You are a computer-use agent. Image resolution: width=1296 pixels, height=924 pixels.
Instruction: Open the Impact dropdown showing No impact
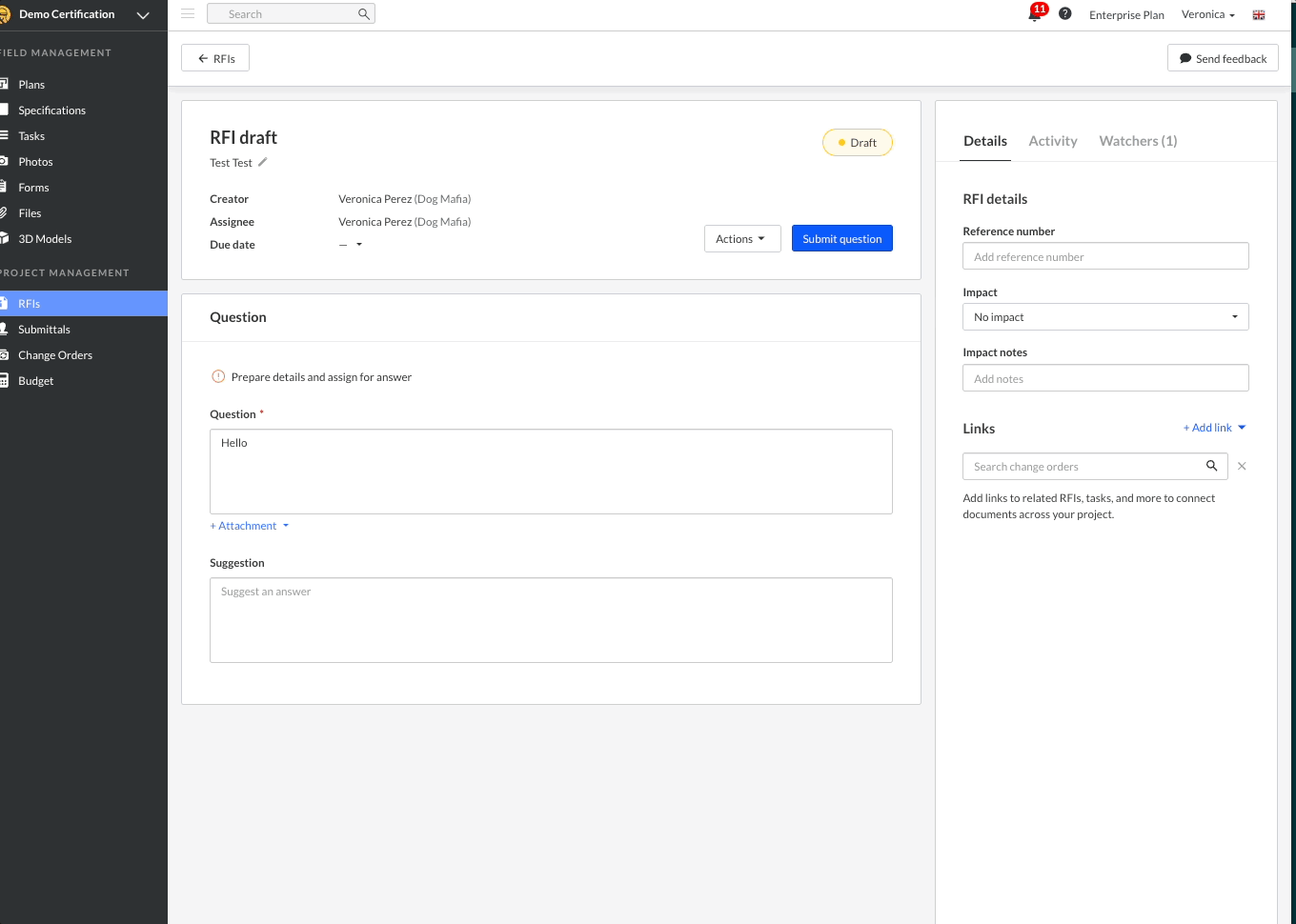tap(1105, 316)
